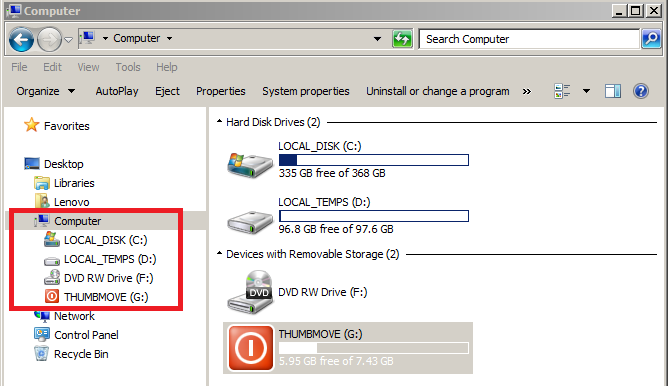The height and width of the screenshot is (386, 668).
Task: Click the Hard Disk Drives (2) header
Action: point(273,122)
